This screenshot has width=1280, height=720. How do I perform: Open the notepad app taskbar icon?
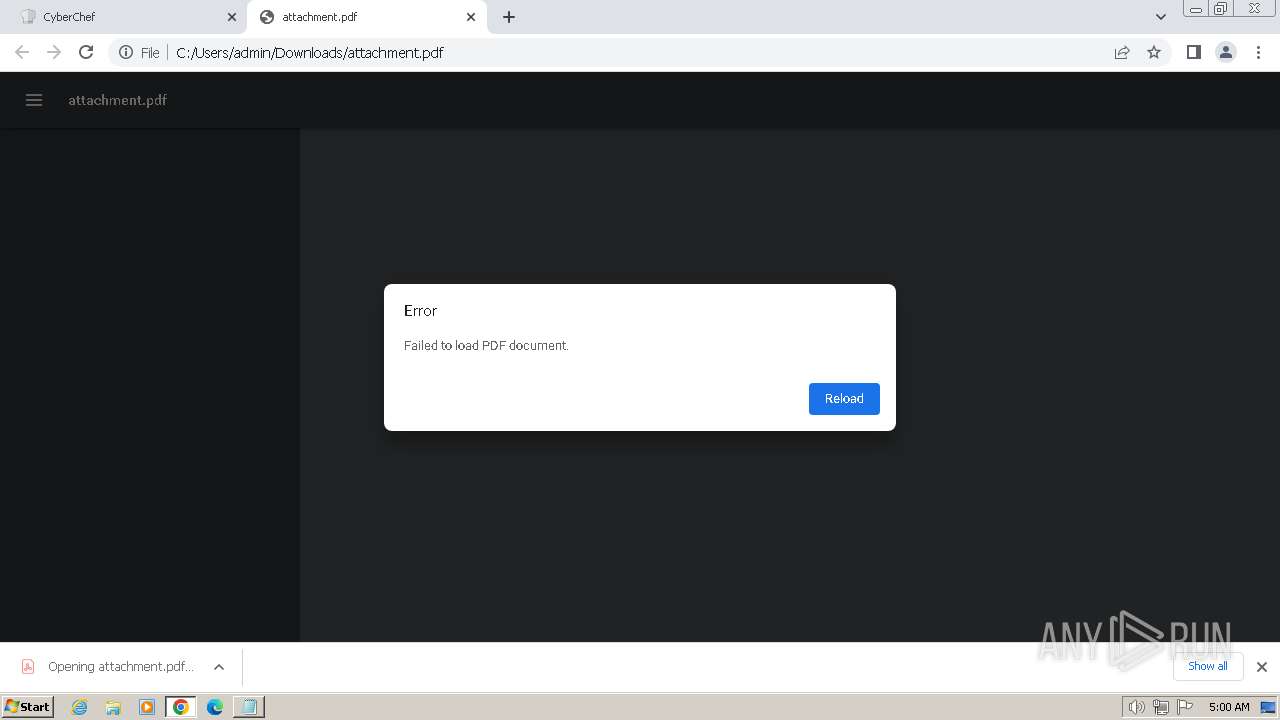pos(248,707)
